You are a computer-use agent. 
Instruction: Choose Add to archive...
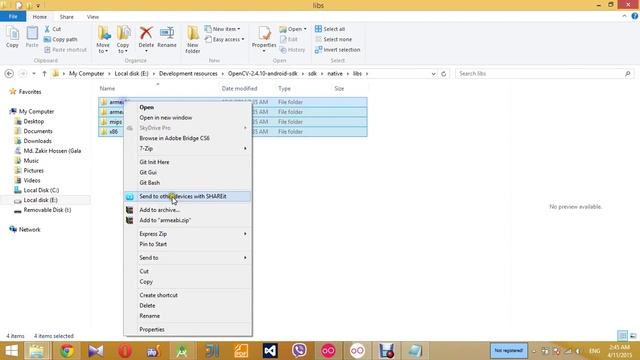[x=160, y=210]
